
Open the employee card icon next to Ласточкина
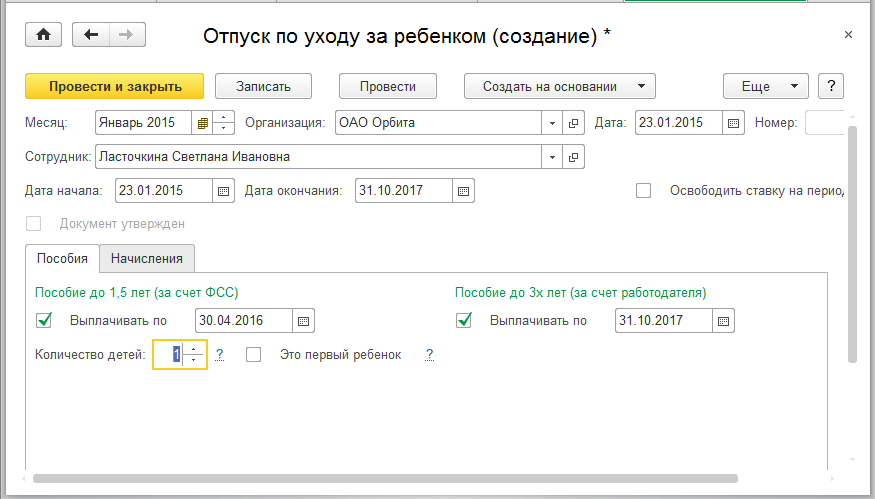pos(573,157)
